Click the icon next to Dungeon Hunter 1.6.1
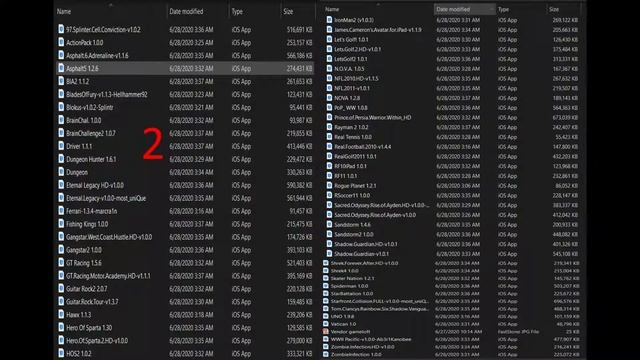 (x=61, y=159)
